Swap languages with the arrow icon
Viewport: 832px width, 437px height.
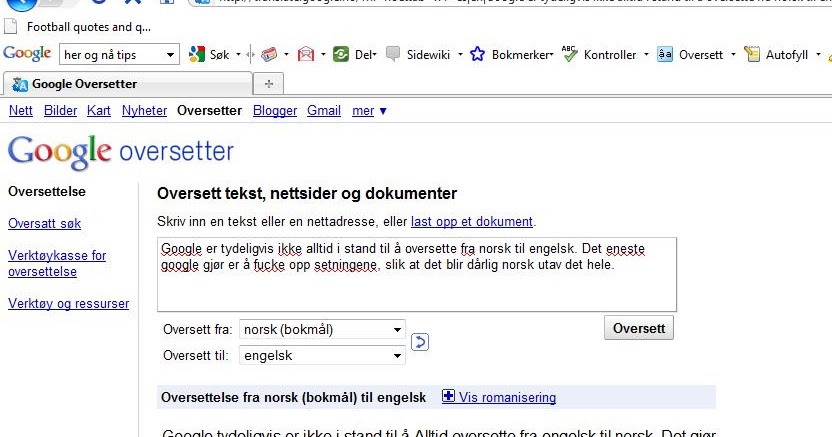pyautogui.click(x=420, y=342)
